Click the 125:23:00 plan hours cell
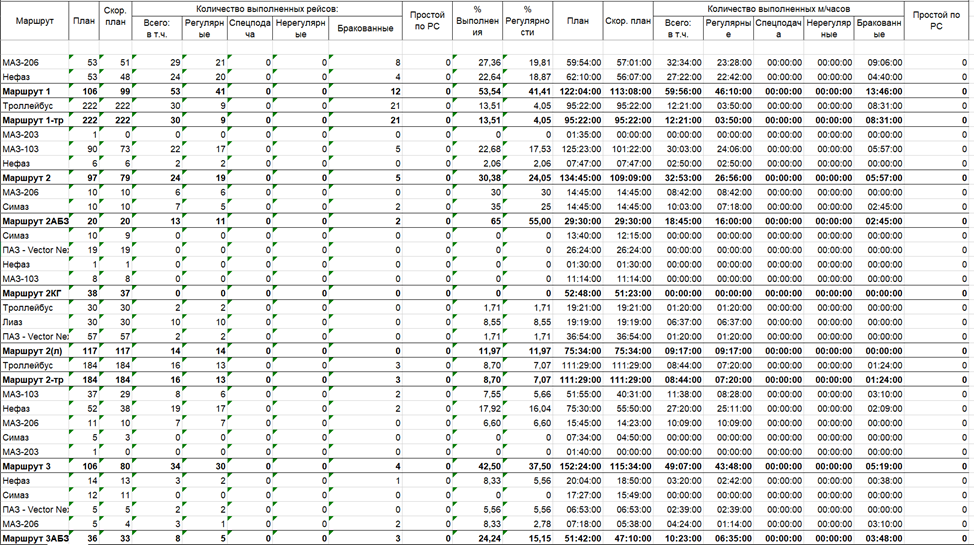974x545 pixels. point(578,149)
